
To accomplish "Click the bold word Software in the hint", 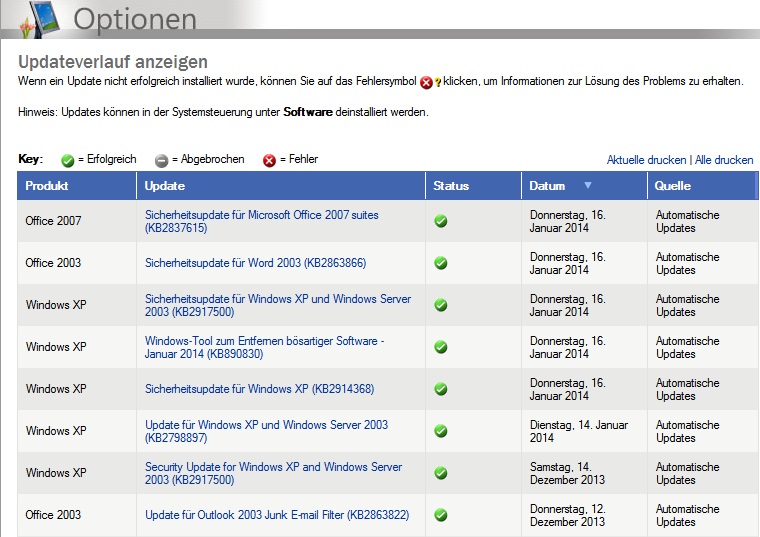I will [308, 112].
